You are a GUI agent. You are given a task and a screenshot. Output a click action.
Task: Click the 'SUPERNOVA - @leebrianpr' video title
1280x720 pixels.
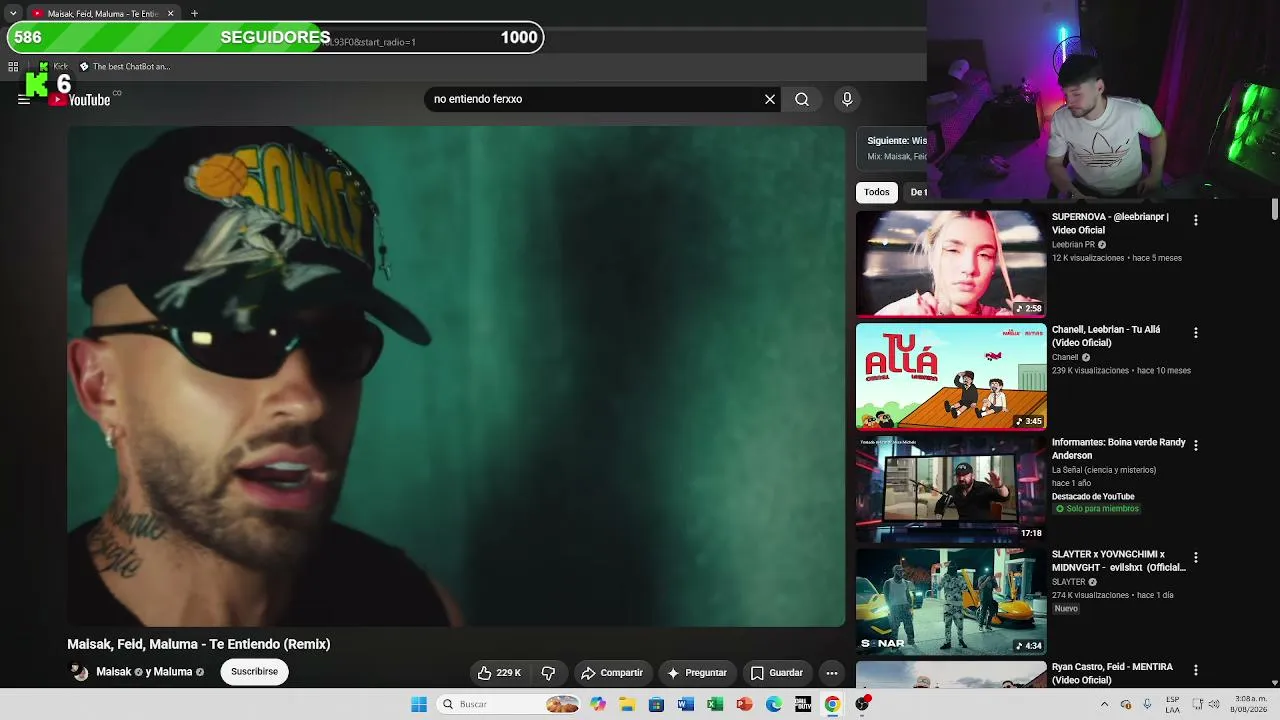(1110, 223)
